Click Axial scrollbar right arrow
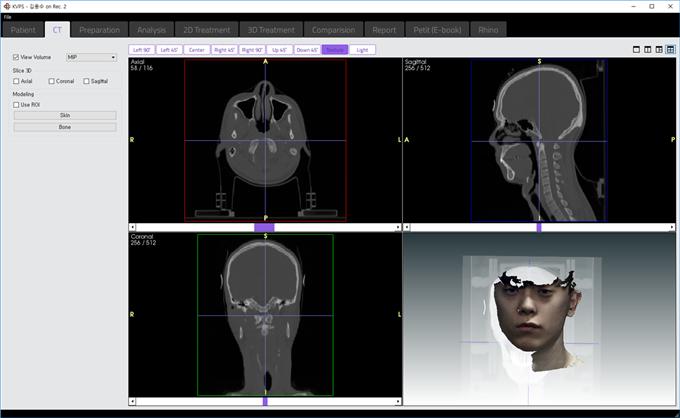Image resolution: width=680 pixels, height=418 pixels. pos(398,227)
